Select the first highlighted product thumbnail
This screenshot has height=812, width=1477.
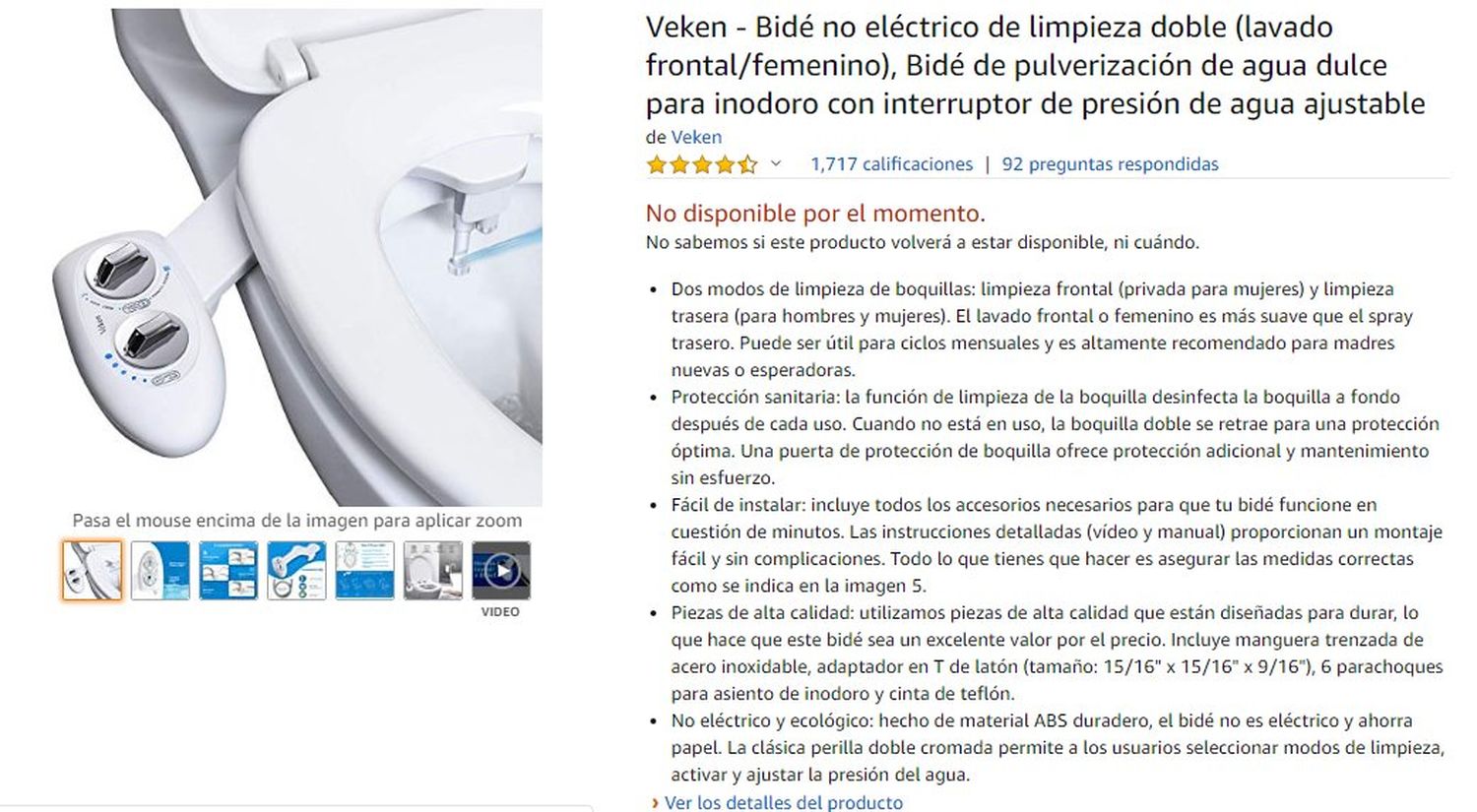pos(92,570)
